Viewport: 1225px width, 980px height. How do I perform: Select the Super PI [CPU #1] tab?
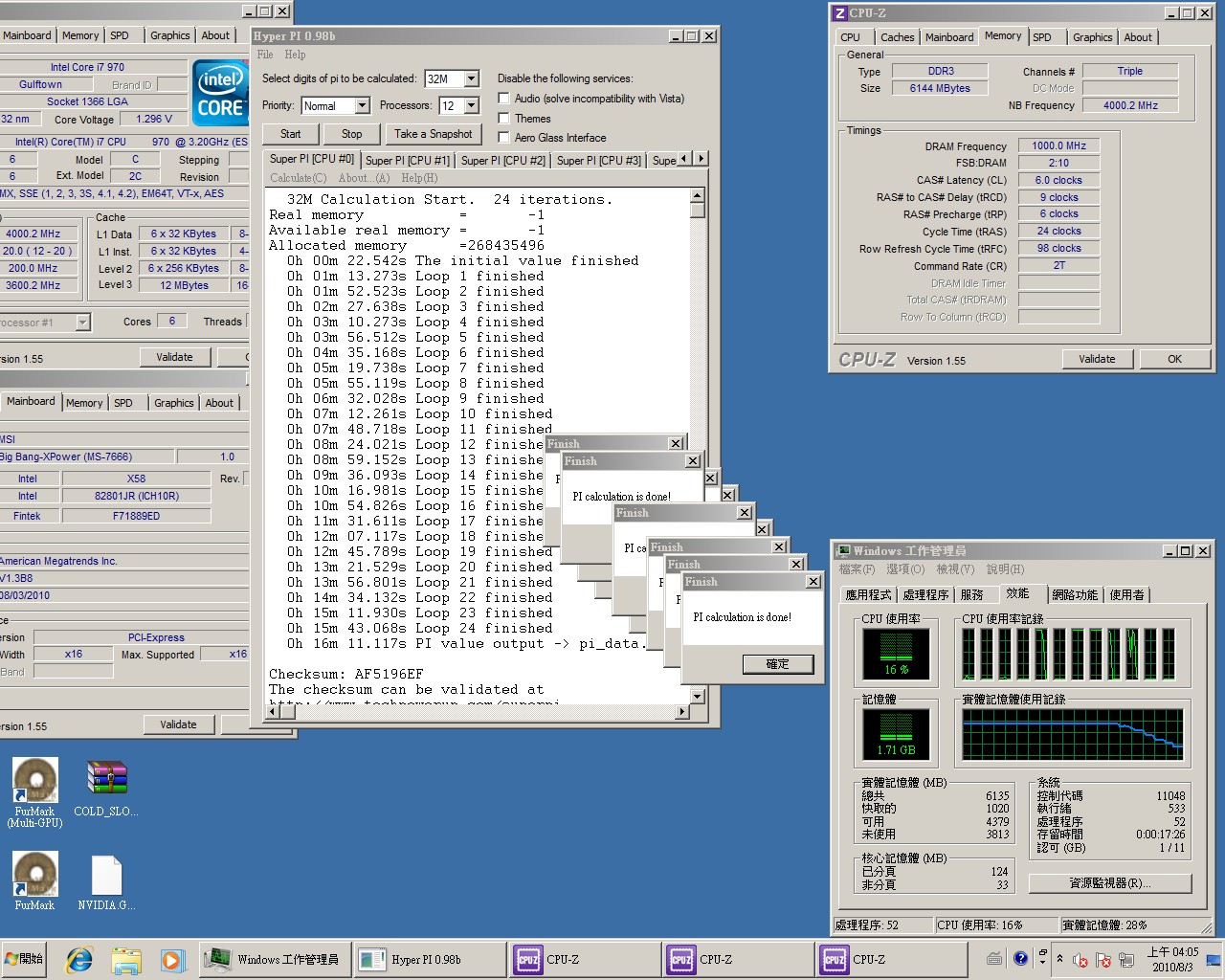tap(407, 161)
